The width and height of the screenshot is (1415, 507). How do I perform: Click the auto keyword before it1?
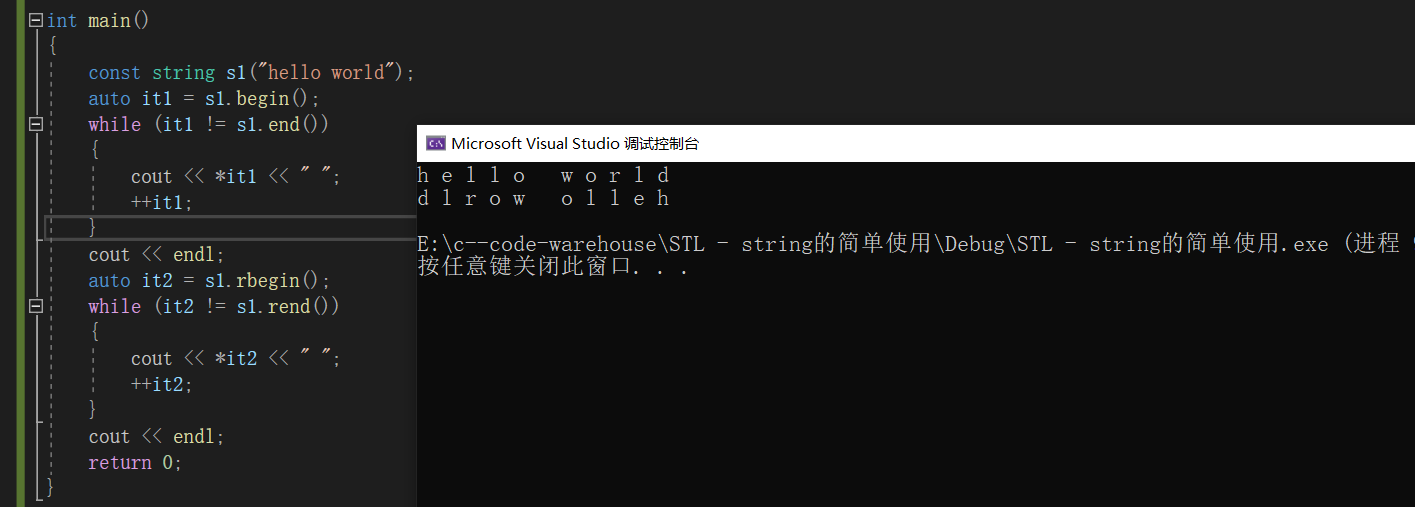(109, 98)
